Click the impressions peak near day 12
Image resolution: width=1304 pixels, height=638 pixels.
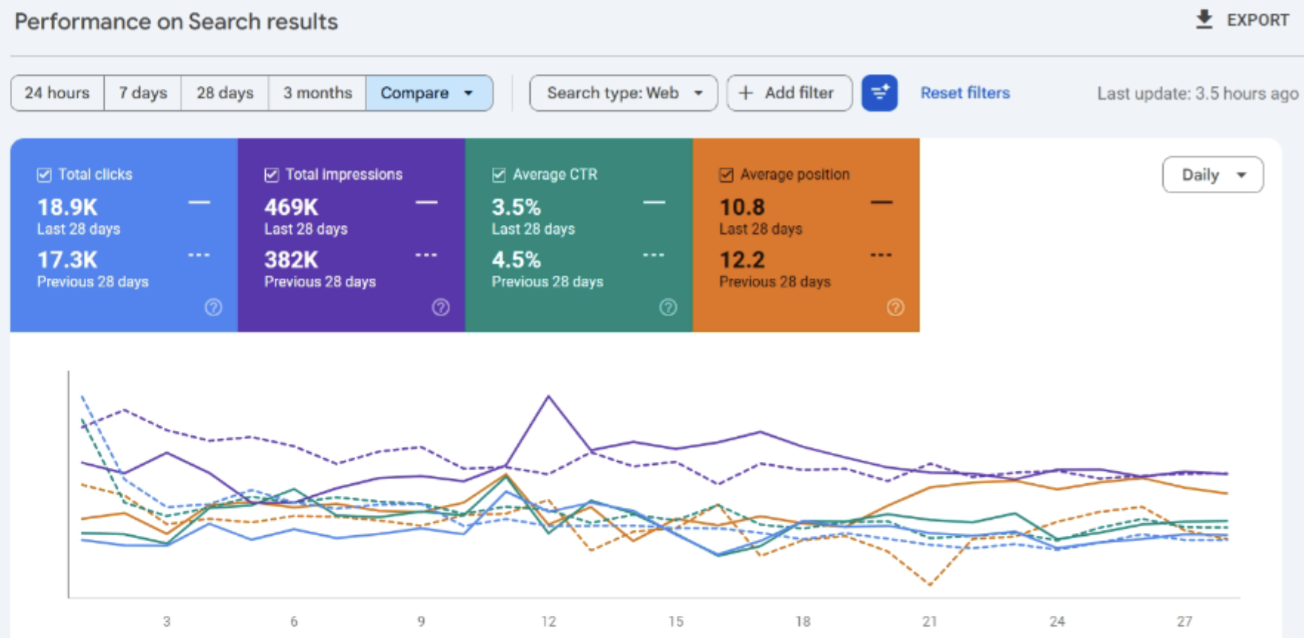548,397
